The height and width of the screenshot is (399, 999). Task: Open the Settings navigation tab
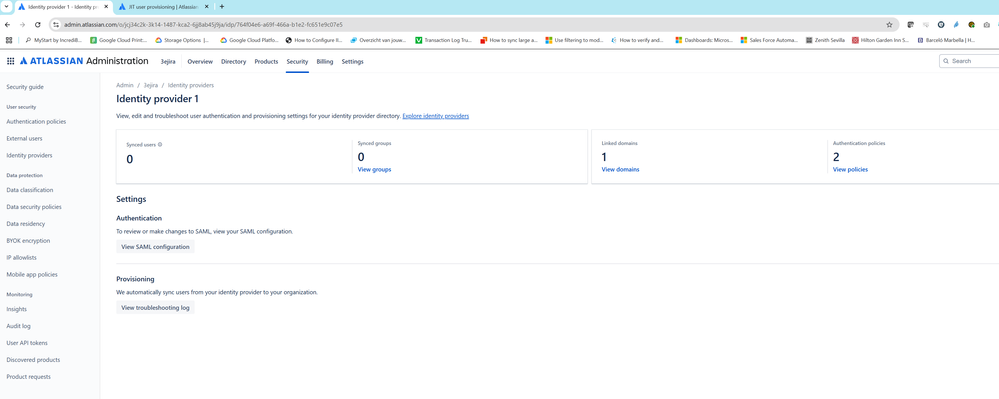[x=352, y=62]
